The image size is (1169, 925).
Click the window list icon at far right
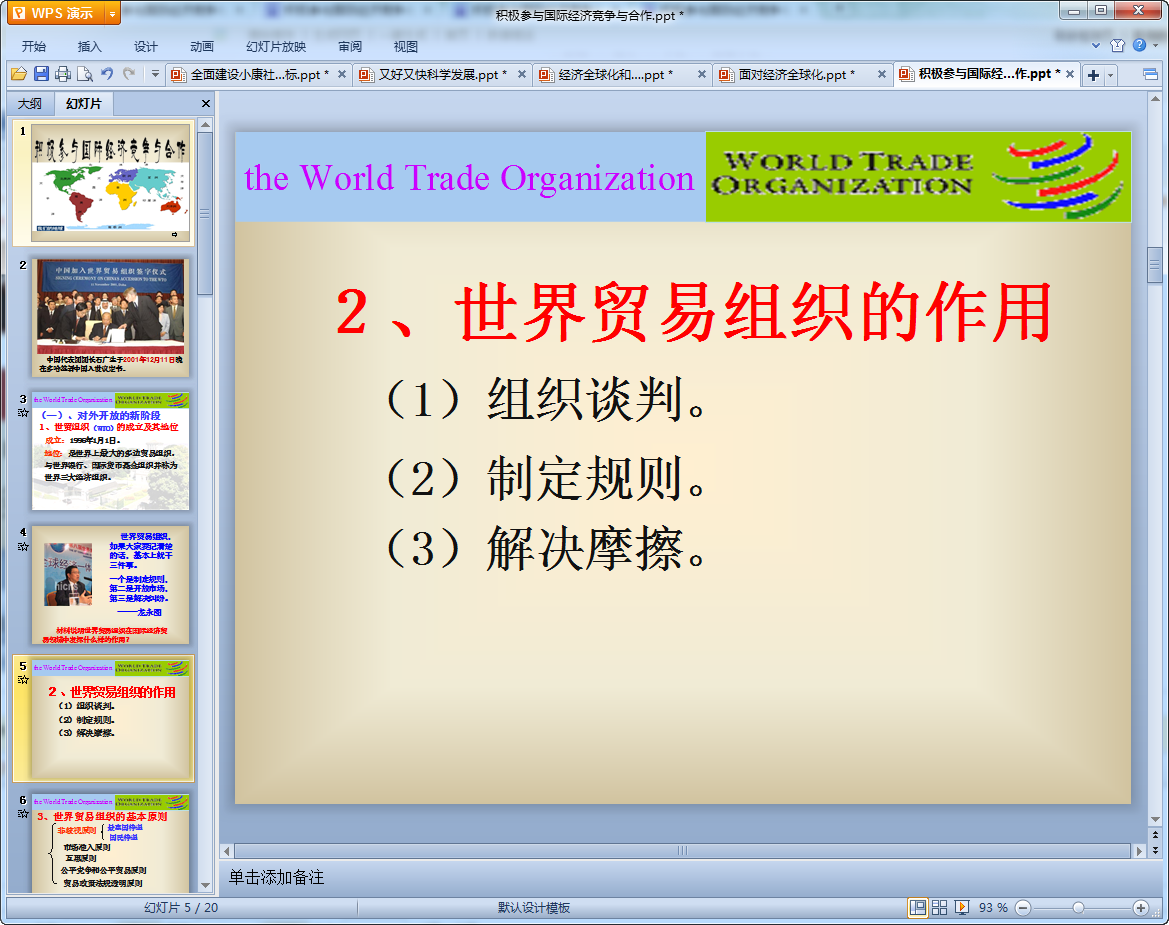[x=1150, y=75]
